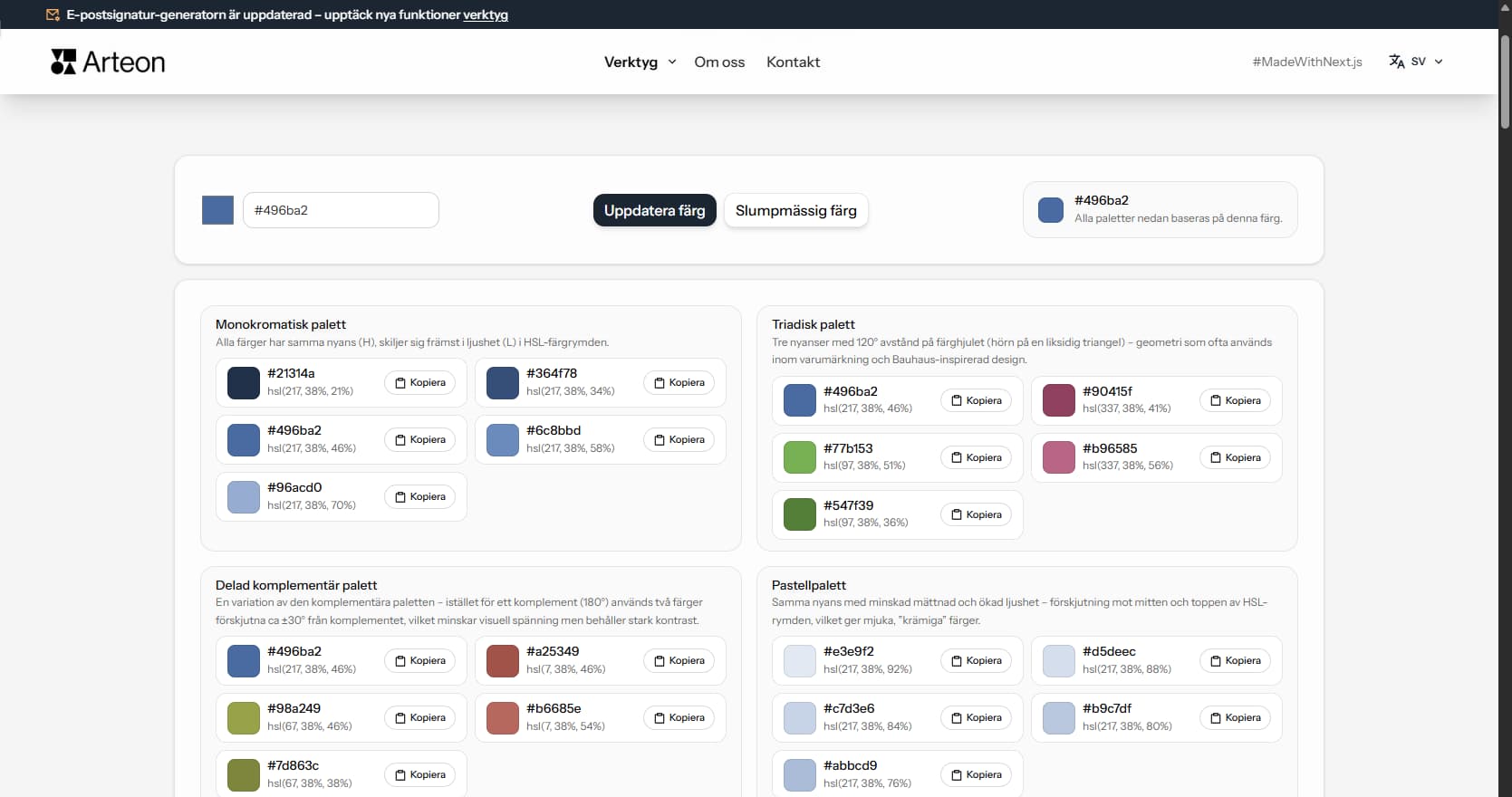The height and width of the screenshot is (797, 1512).
Task: Click the Slumpmässig färg button
Action: click(795, 211)
